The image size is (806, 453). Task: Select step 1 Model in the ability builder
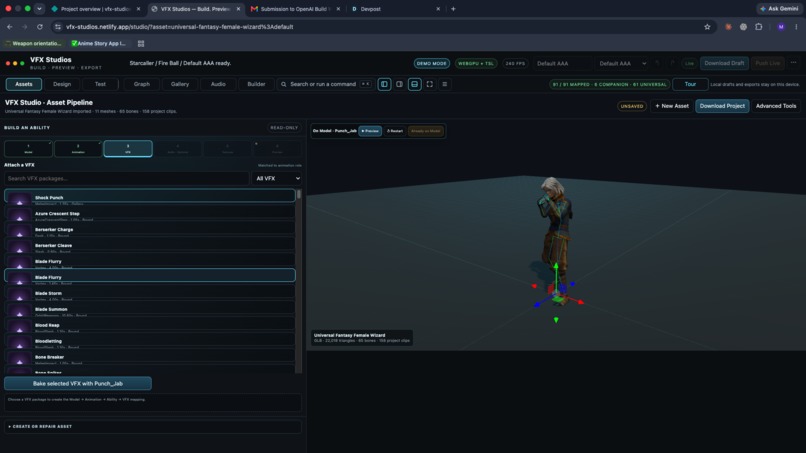point(28,149)
